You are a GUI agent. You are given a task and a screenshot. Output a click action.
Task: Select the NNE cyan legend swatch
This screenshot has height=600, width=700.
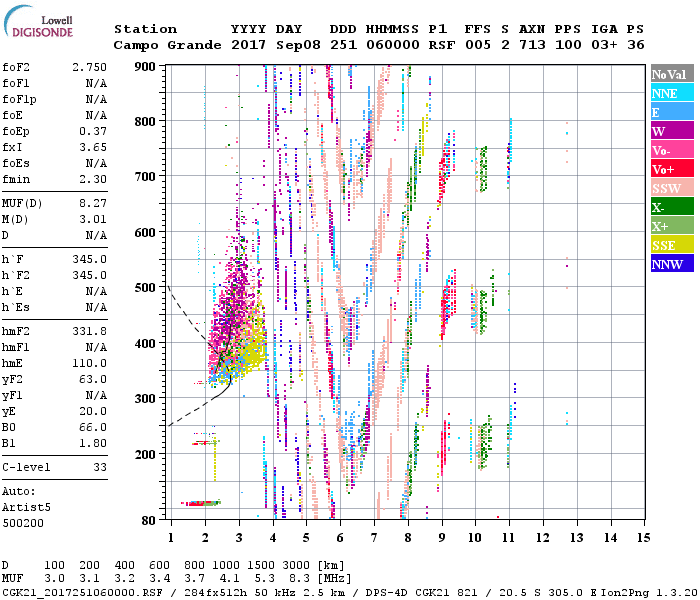coord(672,93)
